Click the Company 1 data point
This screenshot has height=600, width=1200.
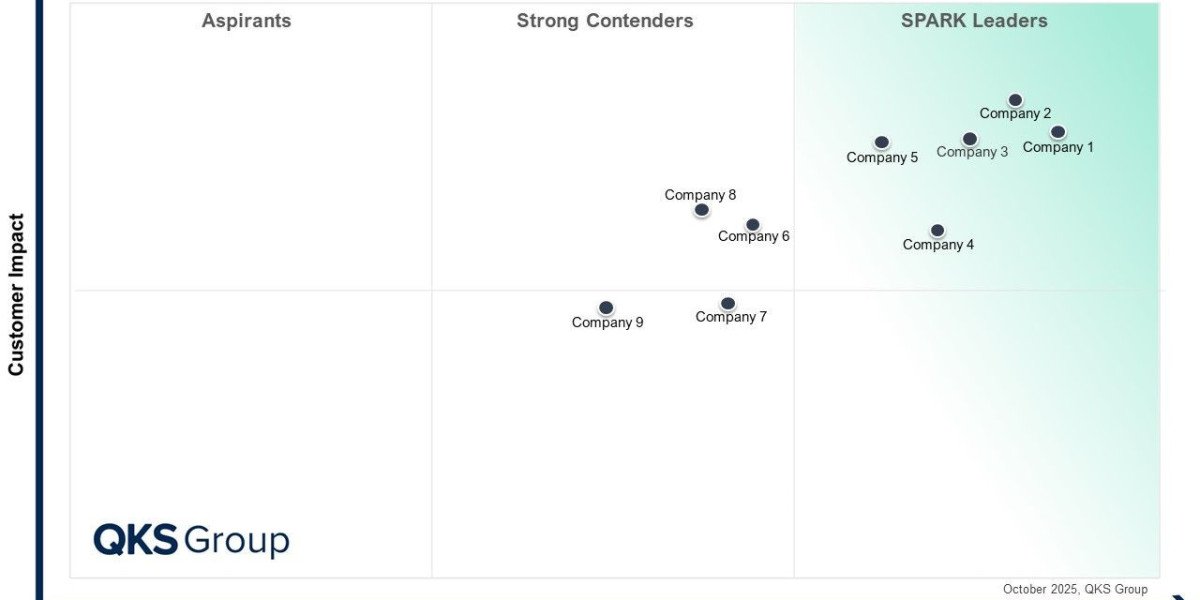[x=1058, y=132]
